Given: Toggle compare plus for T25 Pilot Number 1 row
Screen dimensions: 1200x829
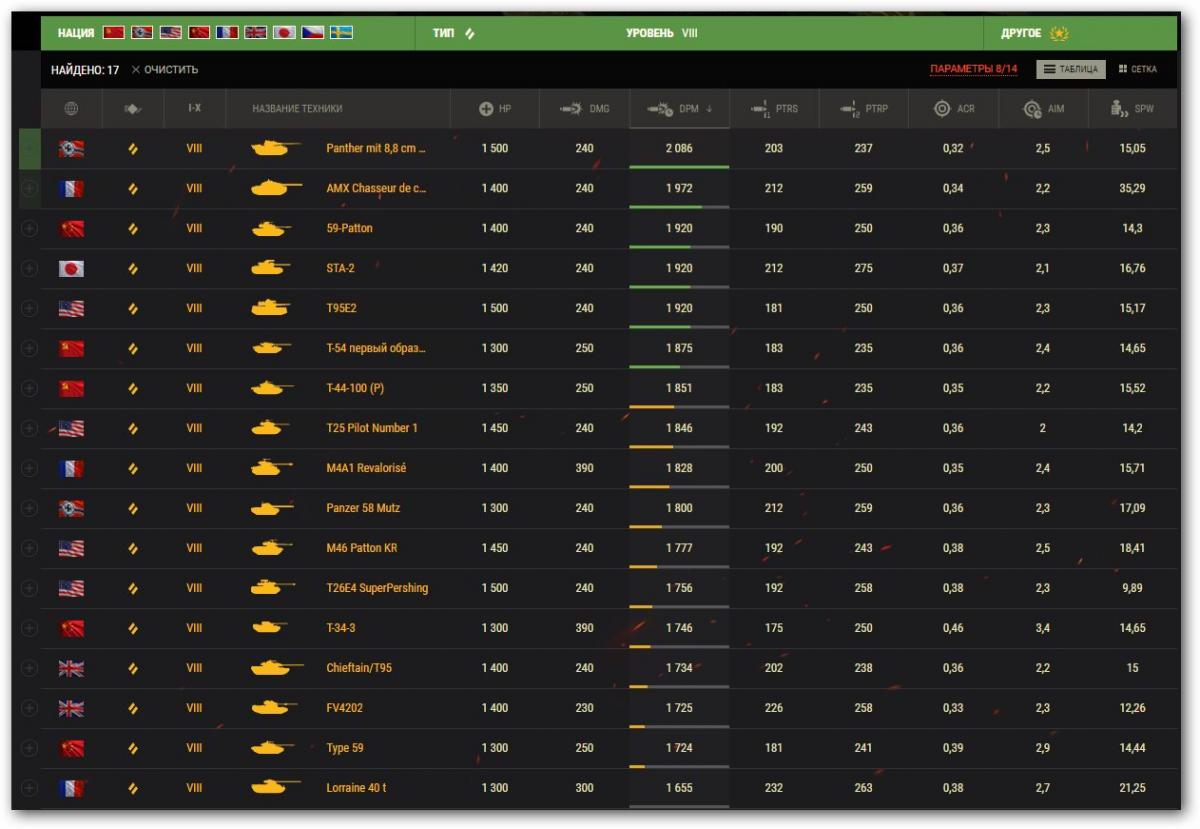Looking at the screenshot, I should 29,428.
